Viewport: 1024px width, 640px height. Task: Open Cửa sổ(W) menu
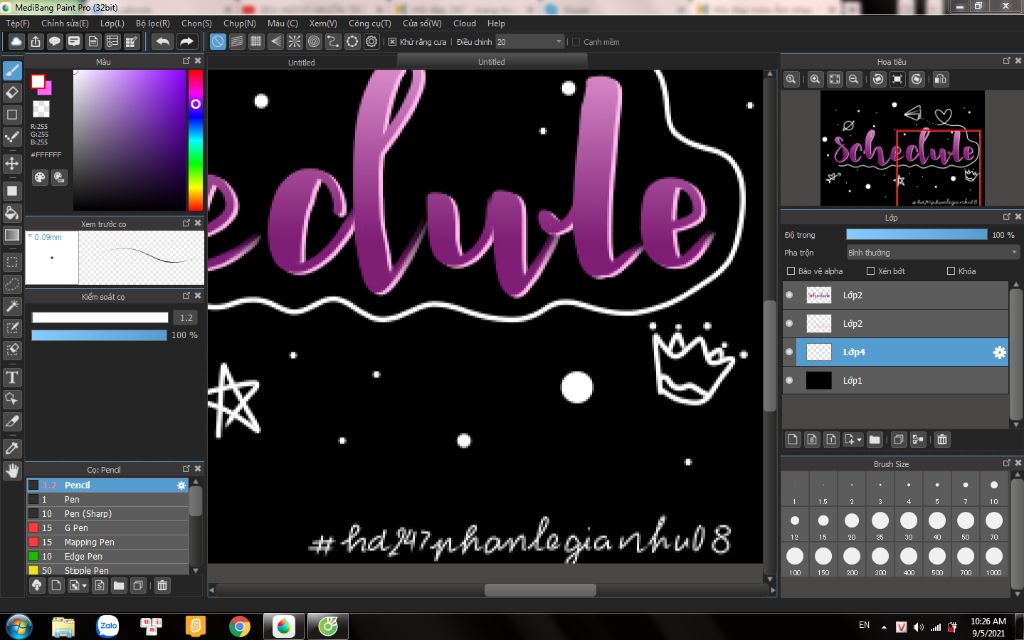point(422,24)
